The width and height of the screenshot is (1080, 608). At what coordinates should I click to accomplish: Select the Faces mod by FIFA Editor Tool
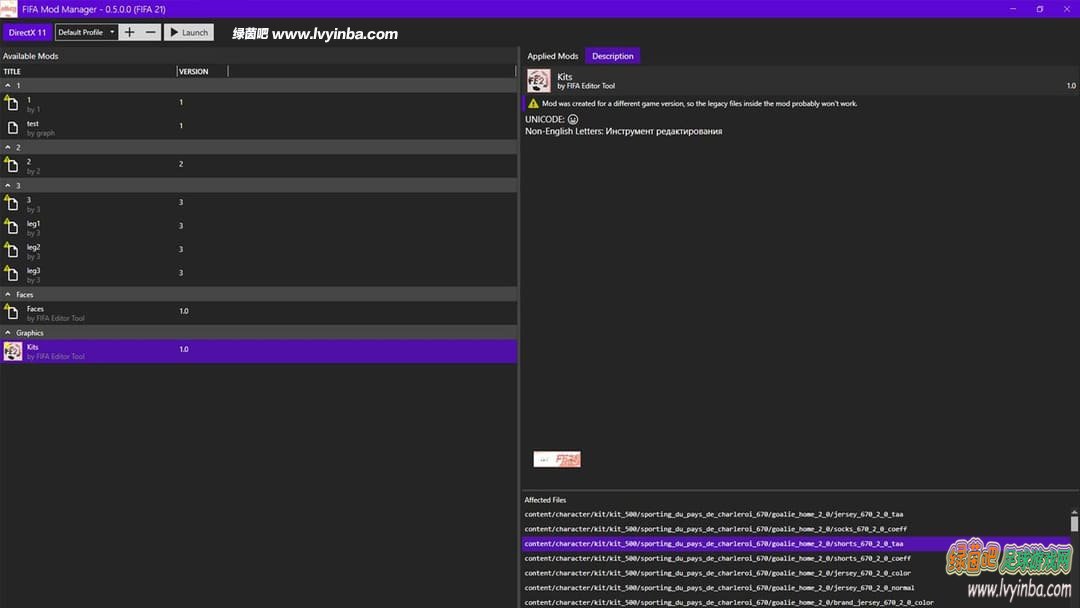tap(258, 313)
